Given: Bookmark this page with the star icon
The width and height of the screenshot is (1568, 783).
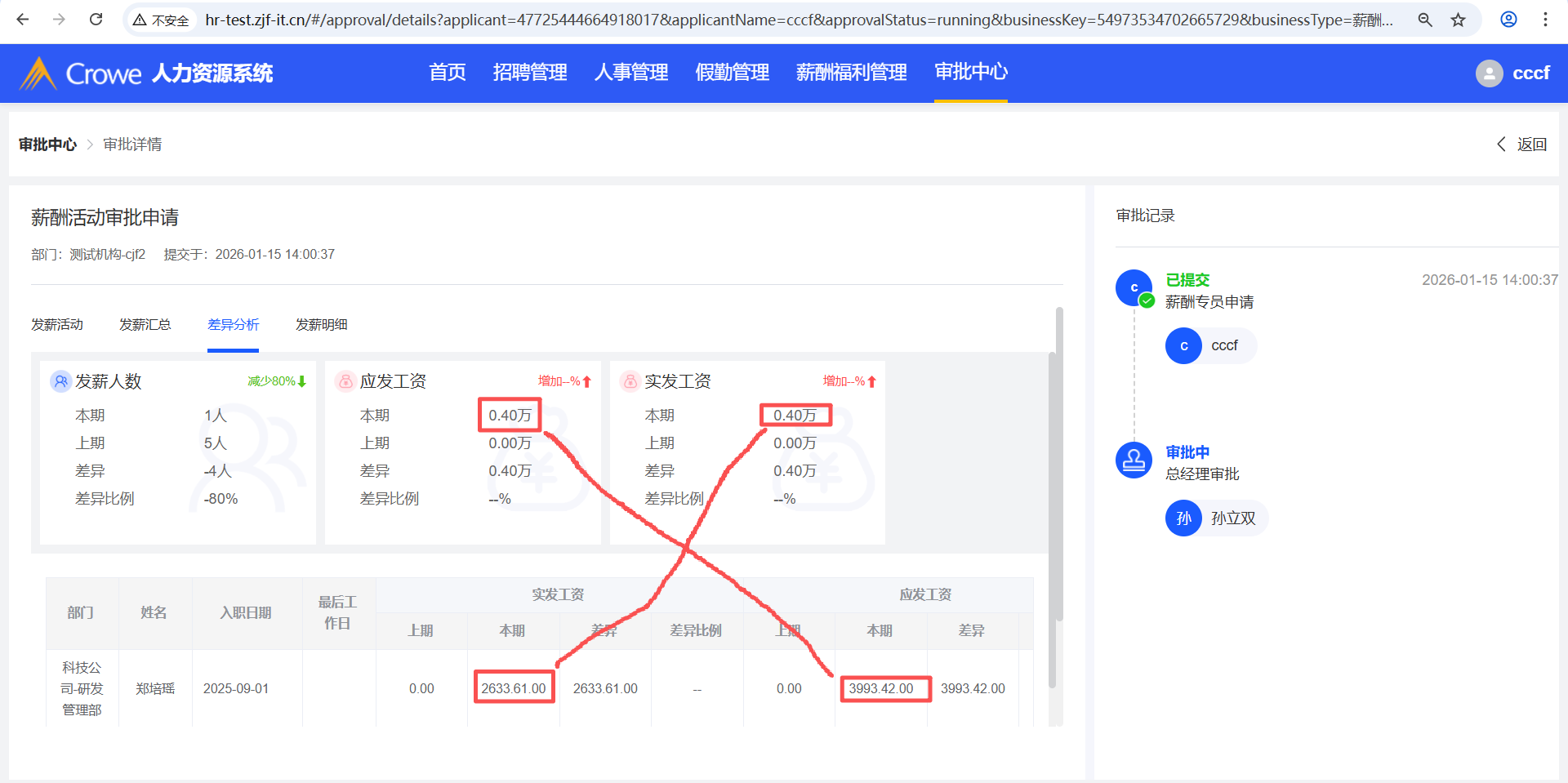Looking at the screenshot, I should [x=1459, y=20].
